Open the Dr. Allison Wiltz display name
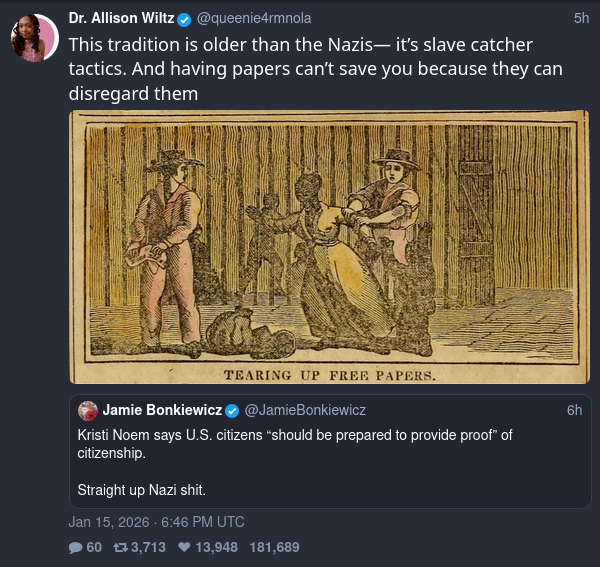 coord(121,18)
